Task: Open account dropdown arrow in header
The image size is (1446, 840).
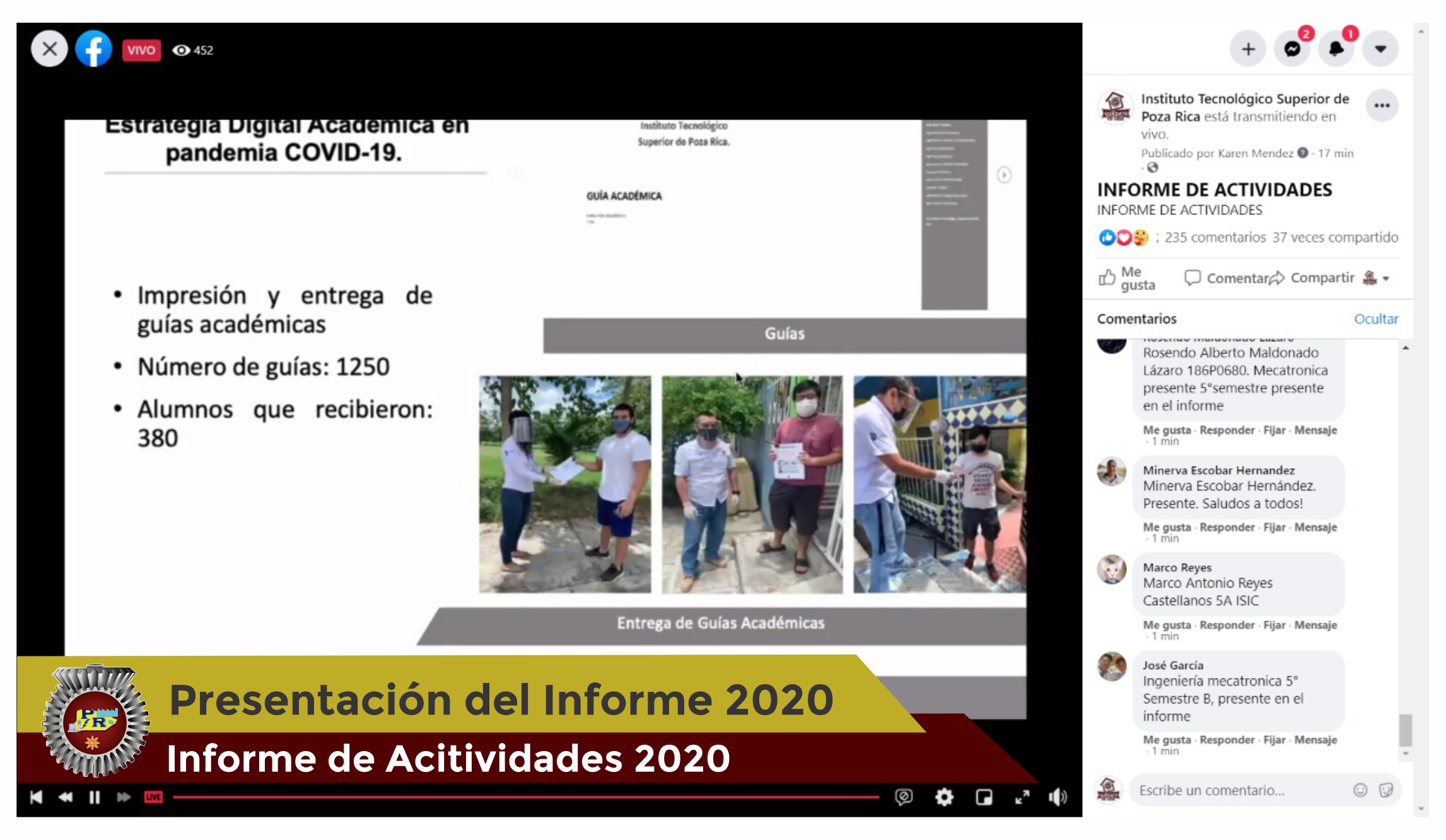Action: (x=1380, y=49)
